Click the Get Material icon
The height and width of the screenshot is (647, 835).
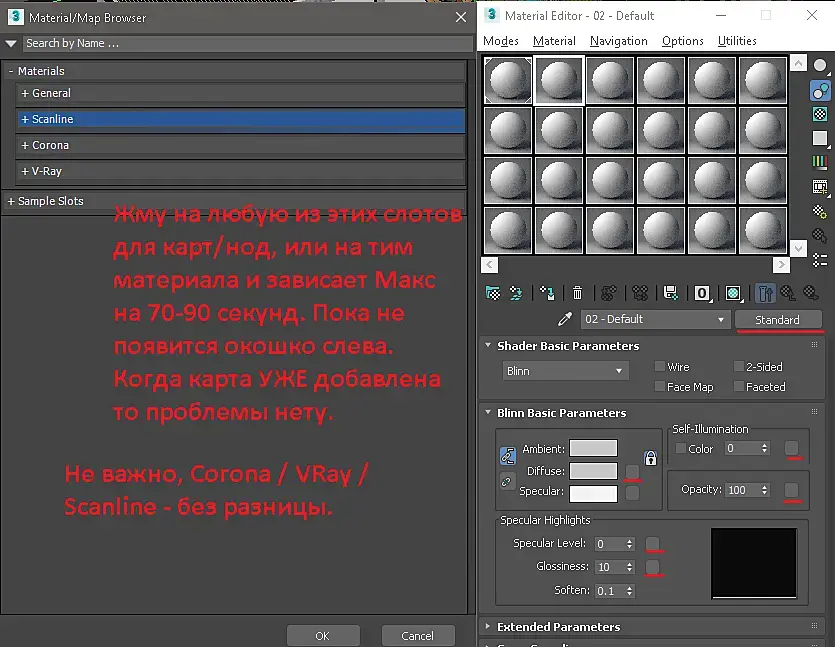[x=493, y=293]
